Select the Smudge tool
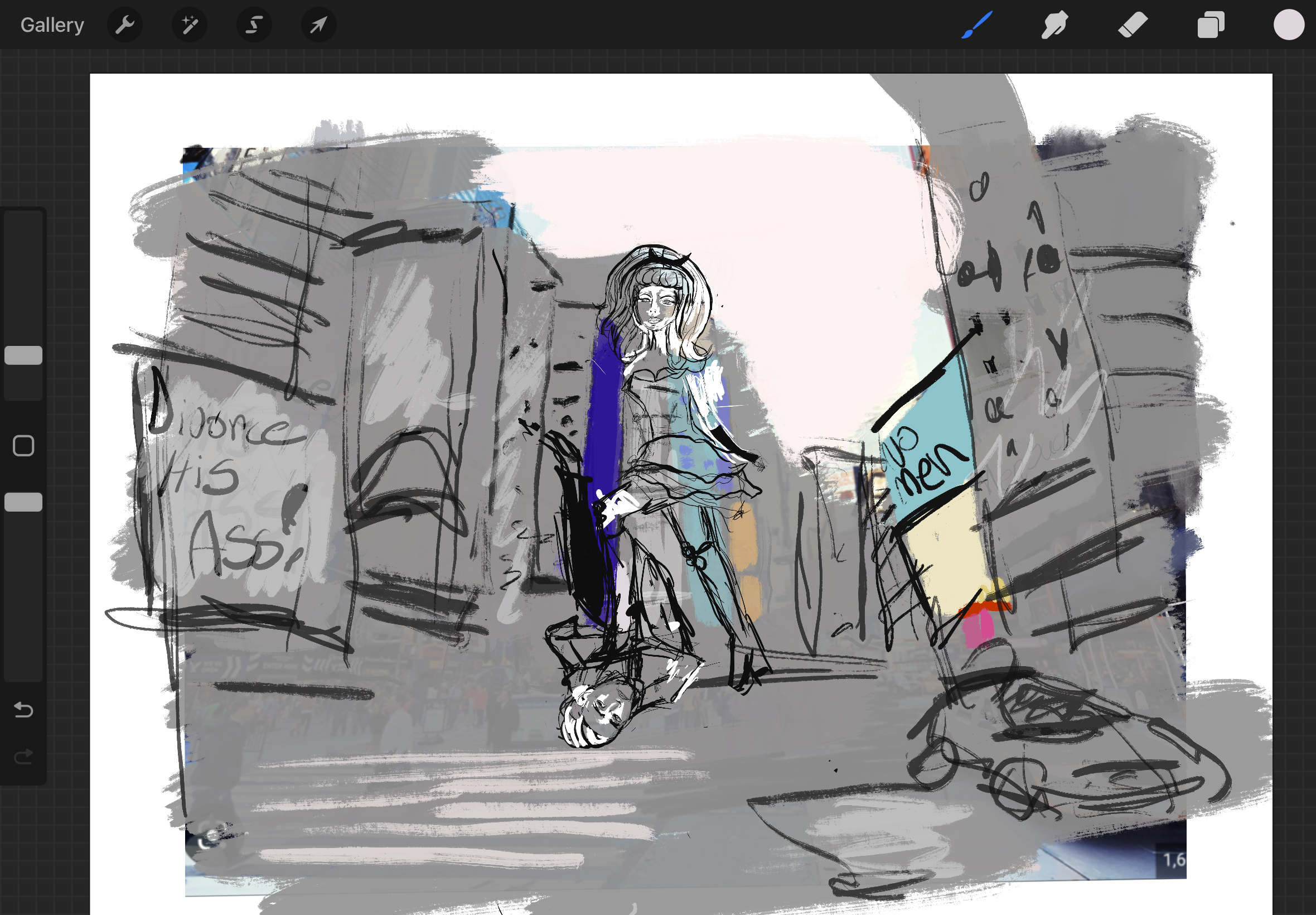Image resolution: width=1316 pixels, height=915 pixels. click(1054, 25)
